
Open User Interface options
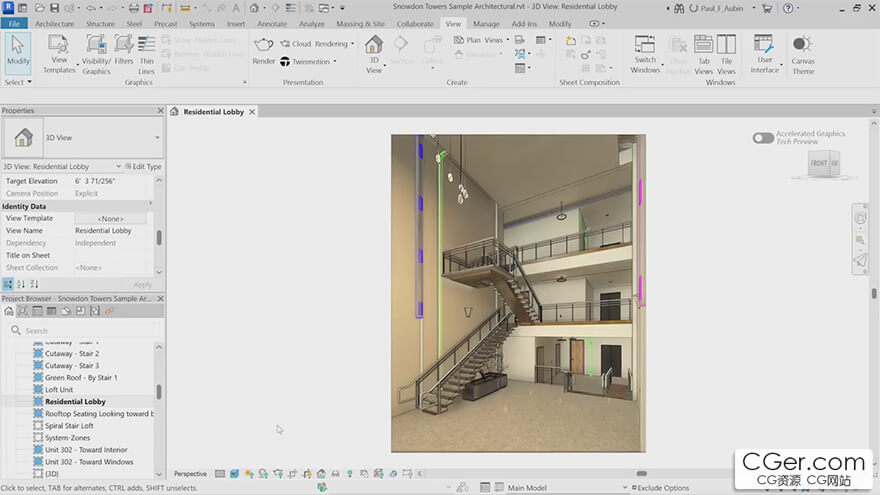(x=764, y=54)
